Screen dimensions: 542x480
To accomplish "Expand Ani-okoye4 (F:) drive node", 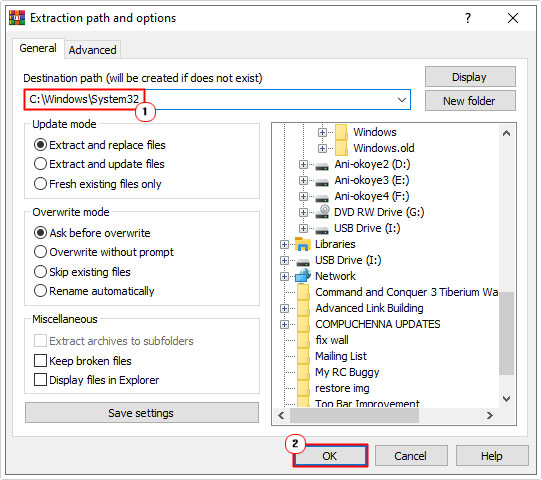I will pyautogui.click(x=303, y=197).
